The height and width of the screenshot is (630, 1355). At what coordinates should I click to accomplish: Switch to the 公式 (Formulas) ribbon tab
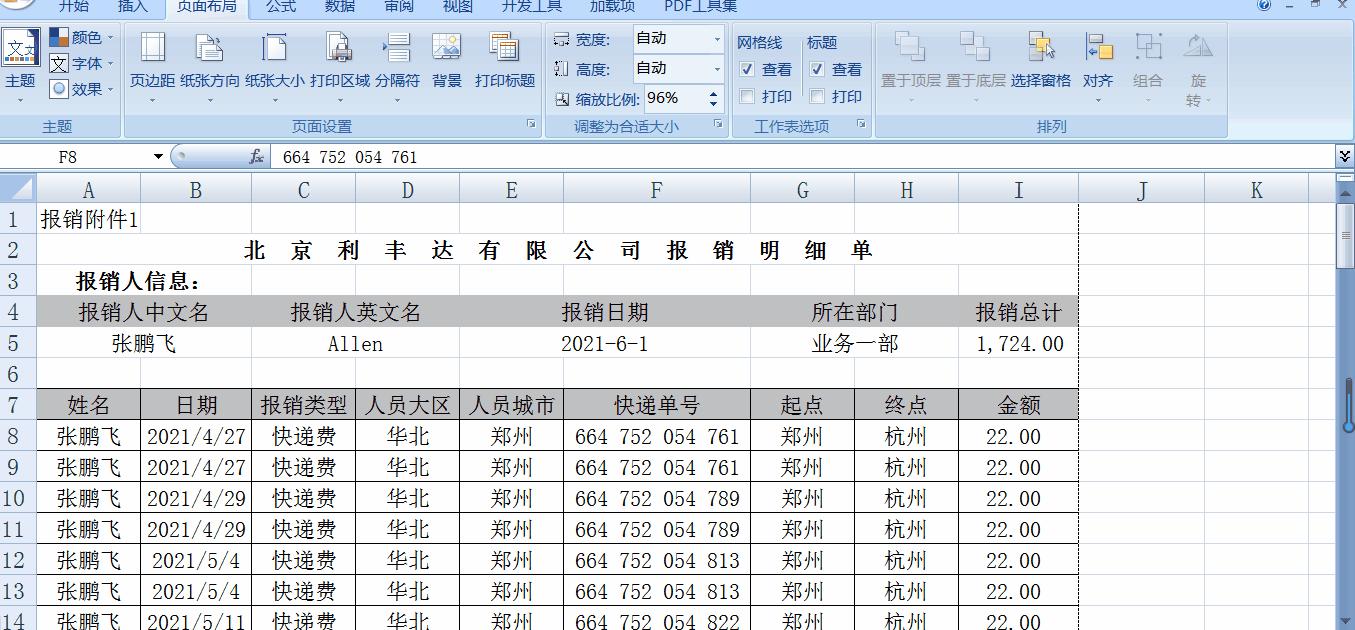pos(280,8)
